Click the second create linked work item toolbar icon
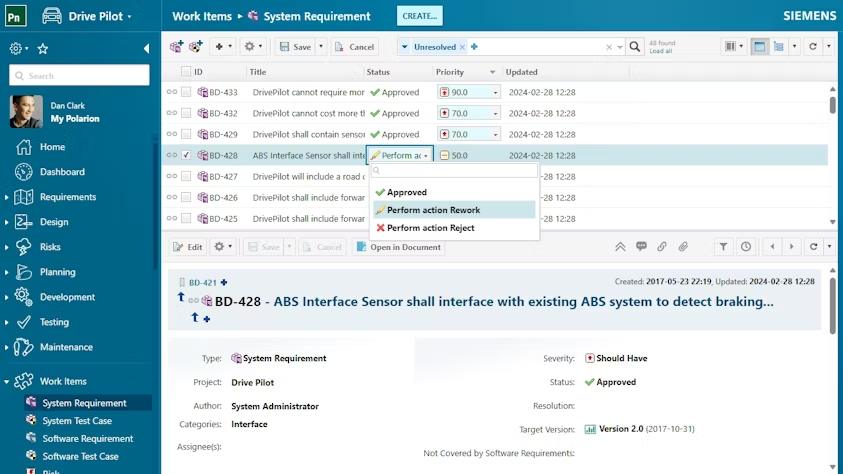 [196, 47]
